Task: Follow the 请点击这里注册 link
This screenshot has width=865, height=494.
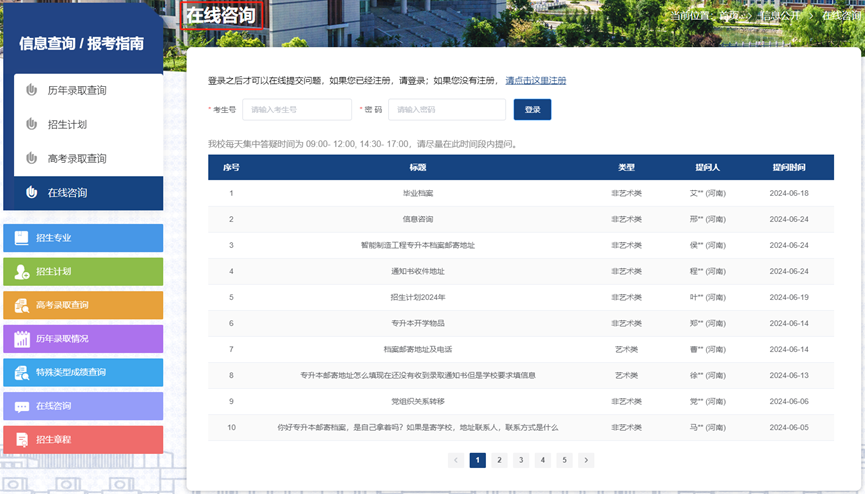Action: [x=535, y=80]
